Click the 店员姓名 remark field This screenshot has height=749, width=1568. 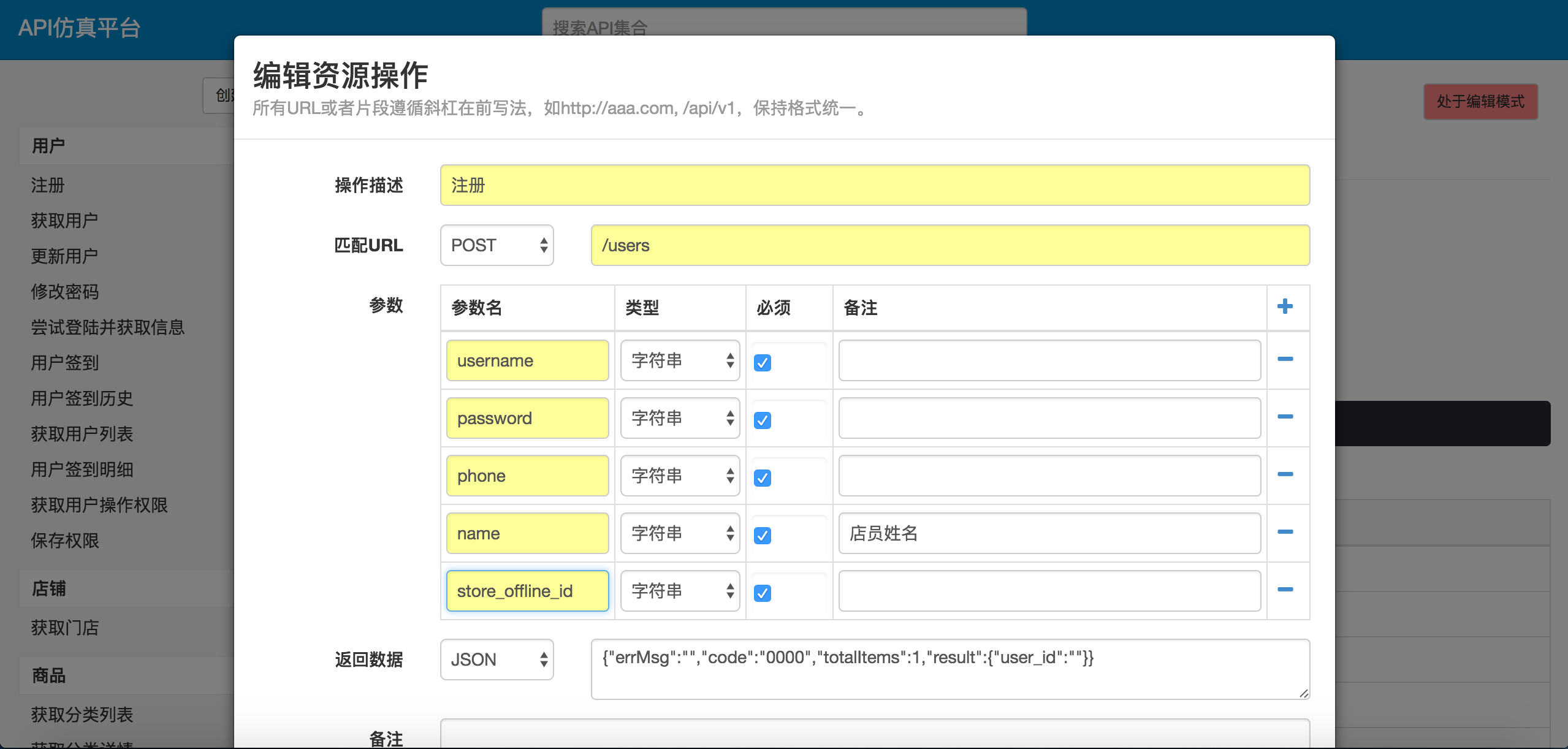tap(1049, 533)
